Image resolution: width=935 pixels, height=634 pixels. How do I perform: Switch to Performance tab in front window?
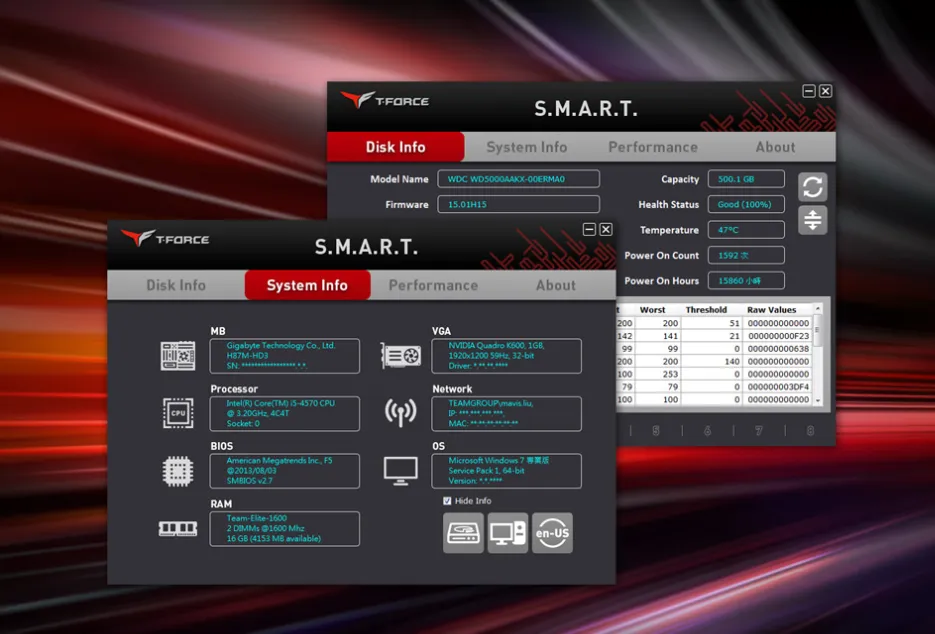click(433, 285)
